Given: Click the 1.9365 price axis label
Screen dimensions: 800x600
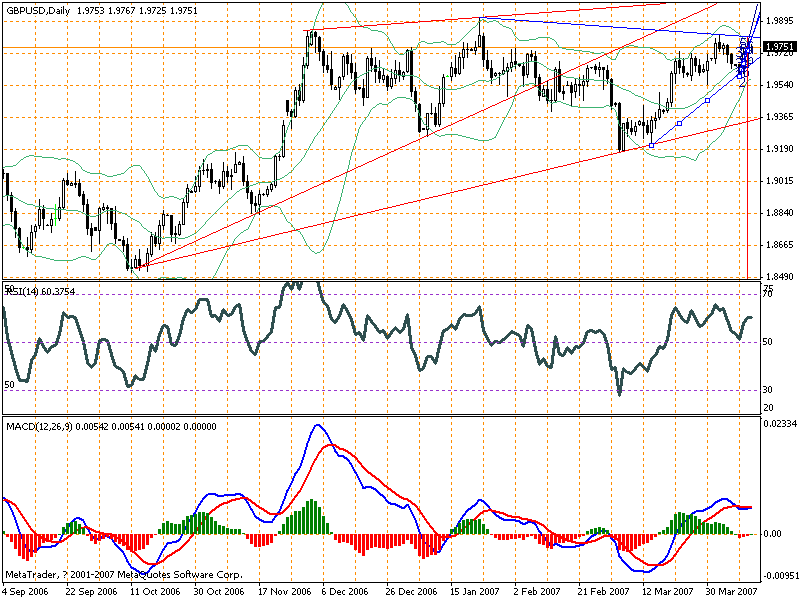Looking at the screenshot, I should (x=780, y=117).
